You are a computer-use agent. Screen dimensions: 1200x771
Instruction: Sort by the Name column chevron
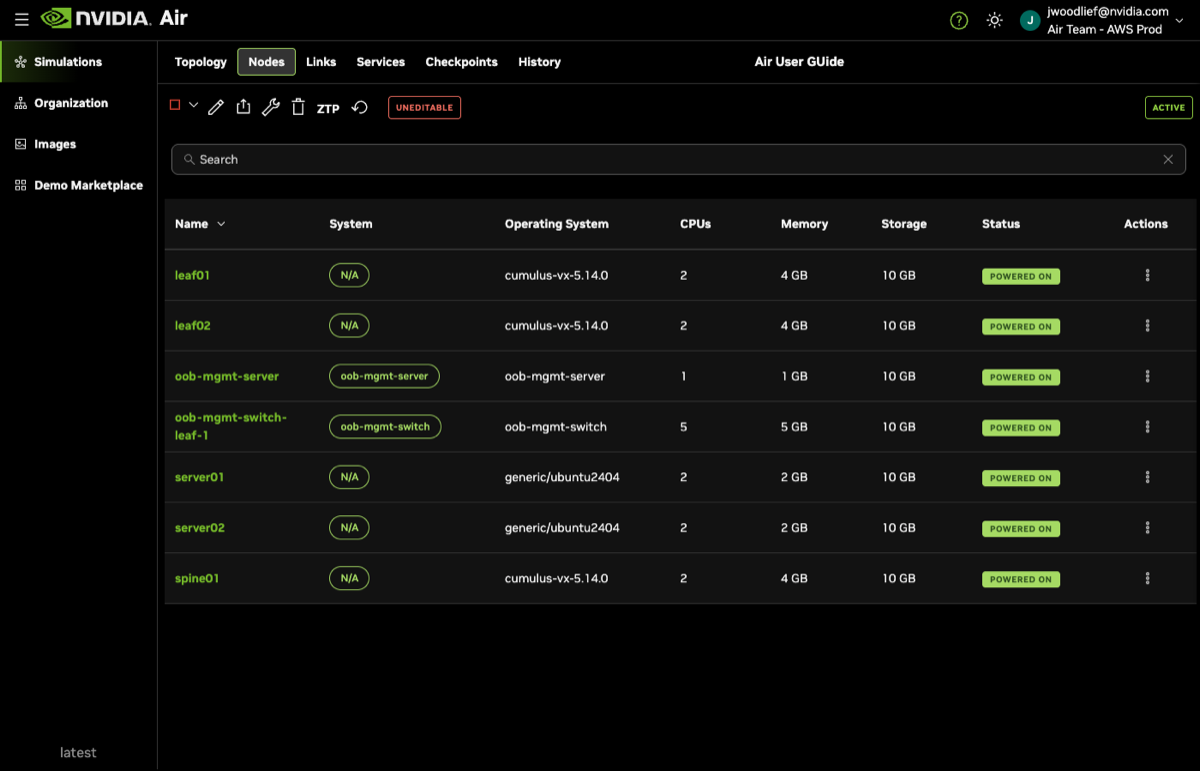point(221,224)
